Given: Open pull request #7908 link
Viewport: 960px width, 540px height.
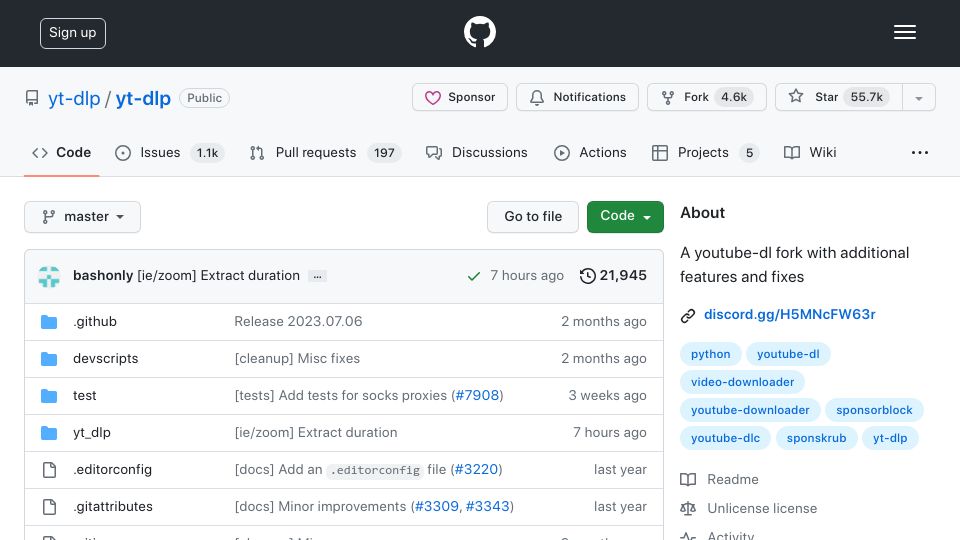Looking at the screenshot, I should click(478, 396).
